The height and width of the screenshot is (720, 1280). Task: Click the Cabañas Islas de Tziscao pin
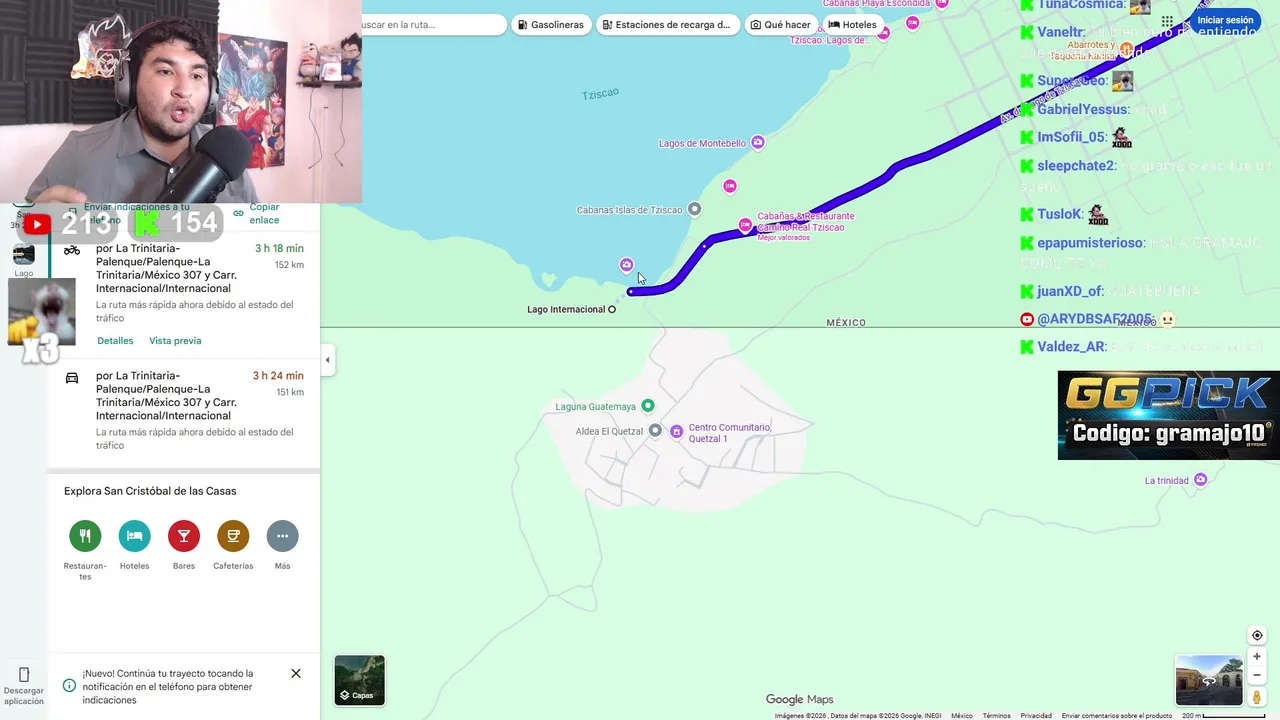tap(694, 209)
